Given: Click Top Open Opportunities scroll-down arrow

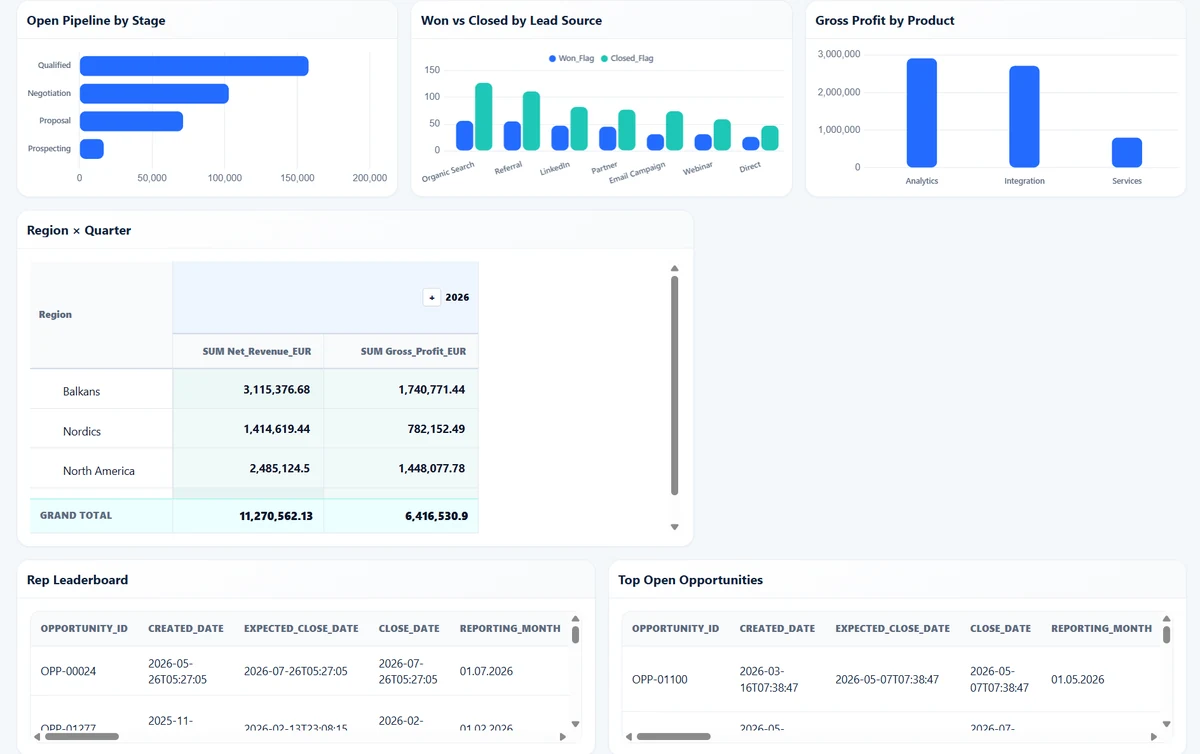Looking at the screenshot, I should pos(1166,724).
